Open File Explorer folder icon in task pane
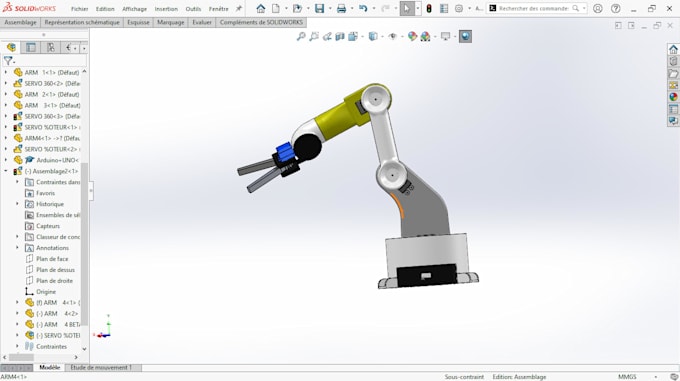This screenshot has height=381, width=680. [x=673, y=73]
